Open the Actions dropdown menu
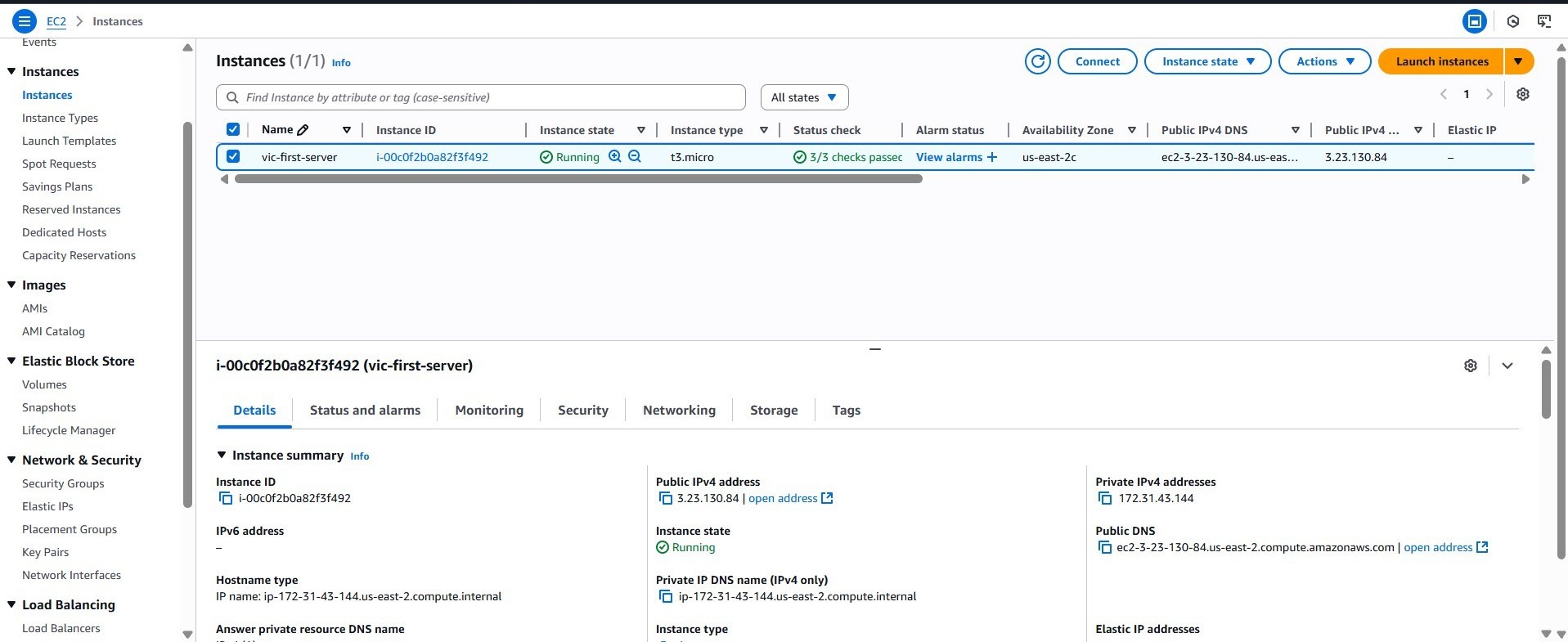The height and width of the screenshot is (642, 1568). point(1324,61)
